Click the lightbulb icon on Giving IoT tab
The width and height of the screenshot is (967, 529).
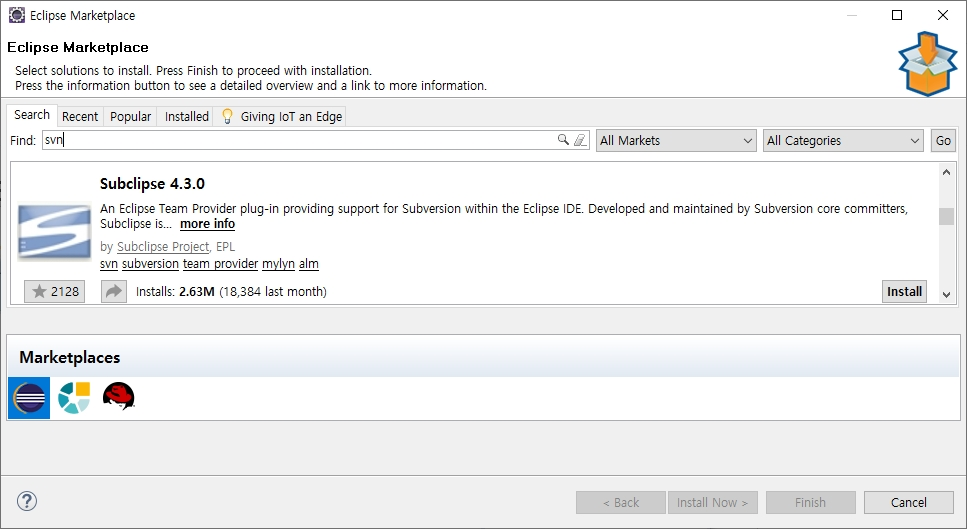tap(227, 116)
